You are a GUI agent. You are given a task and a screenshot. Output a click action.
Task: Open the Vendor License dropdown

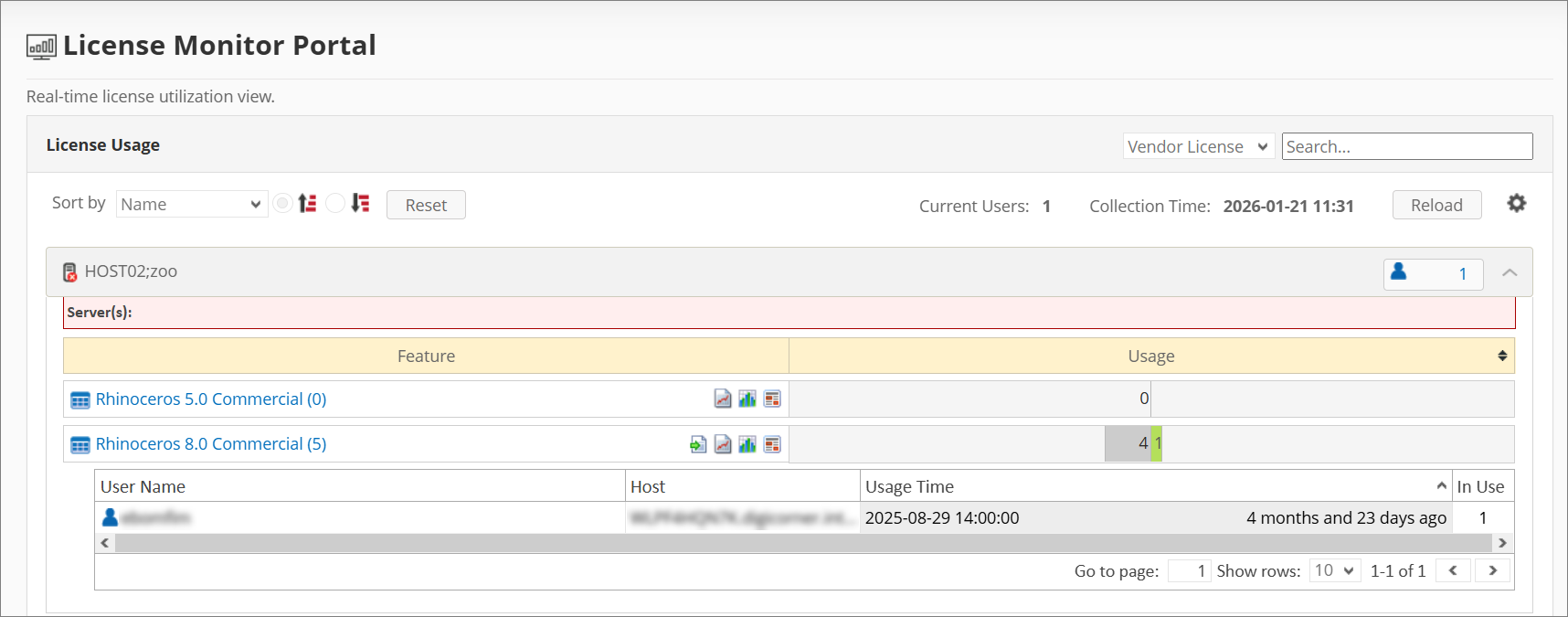(1198, 146)
